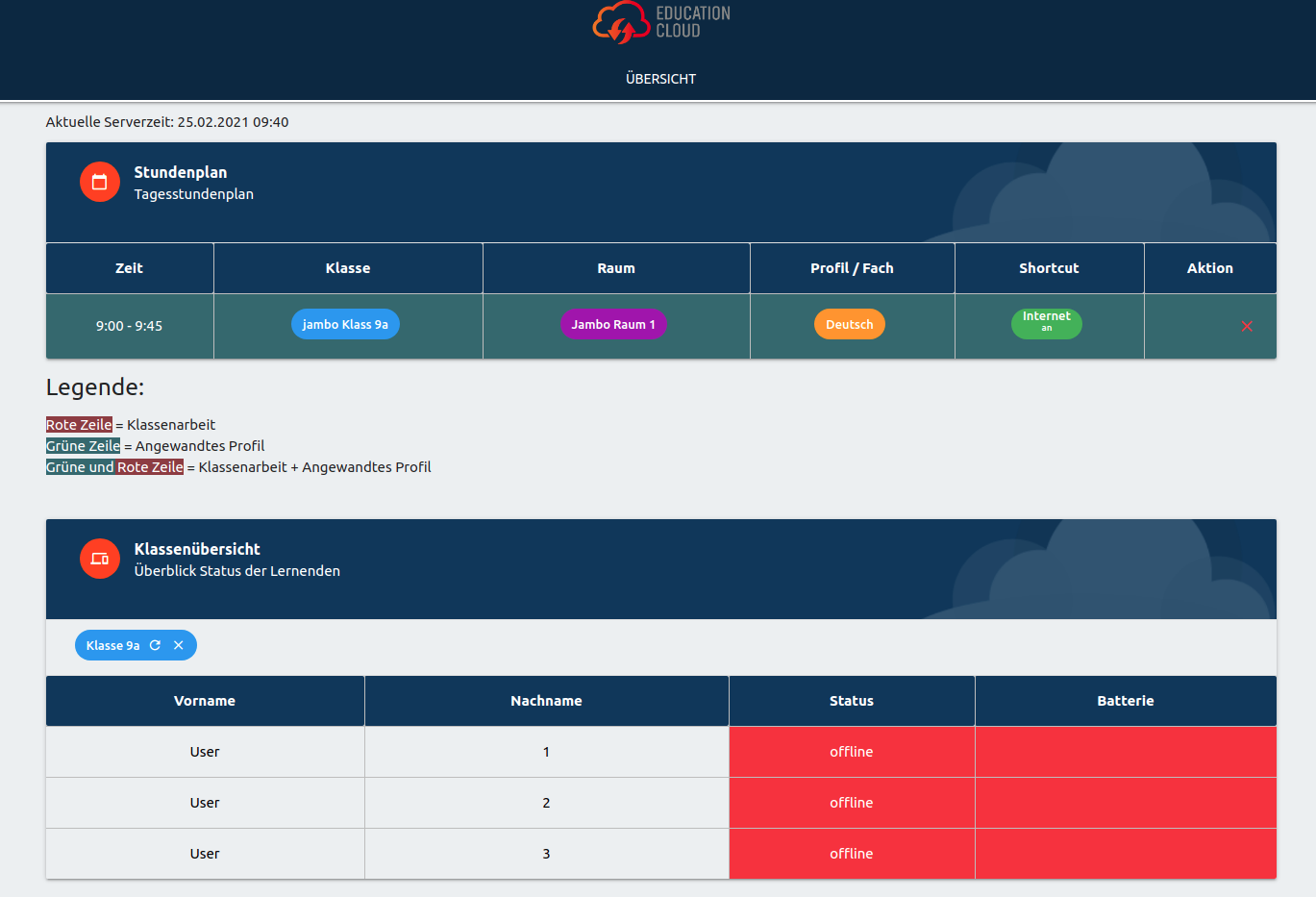Open the jambo Klass 9a badge
1316x897 pixels.
(345, 324)
